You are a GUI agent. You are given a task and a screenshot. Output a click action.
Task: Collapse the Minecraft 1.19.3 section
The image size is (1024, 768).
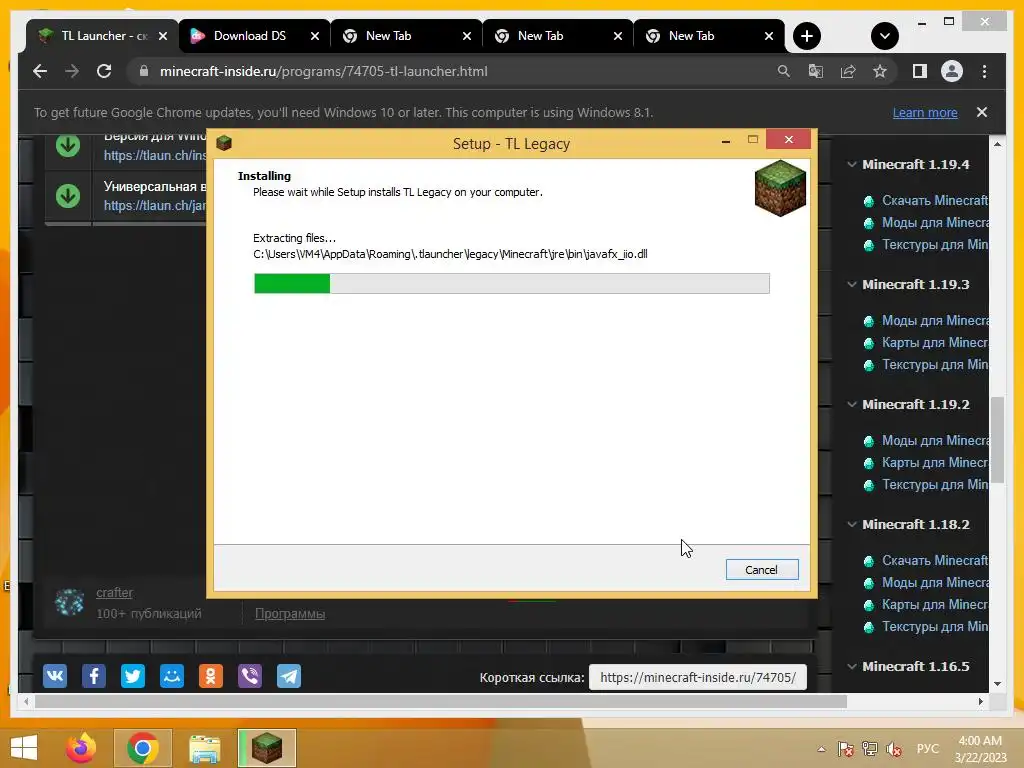point(852,284)
